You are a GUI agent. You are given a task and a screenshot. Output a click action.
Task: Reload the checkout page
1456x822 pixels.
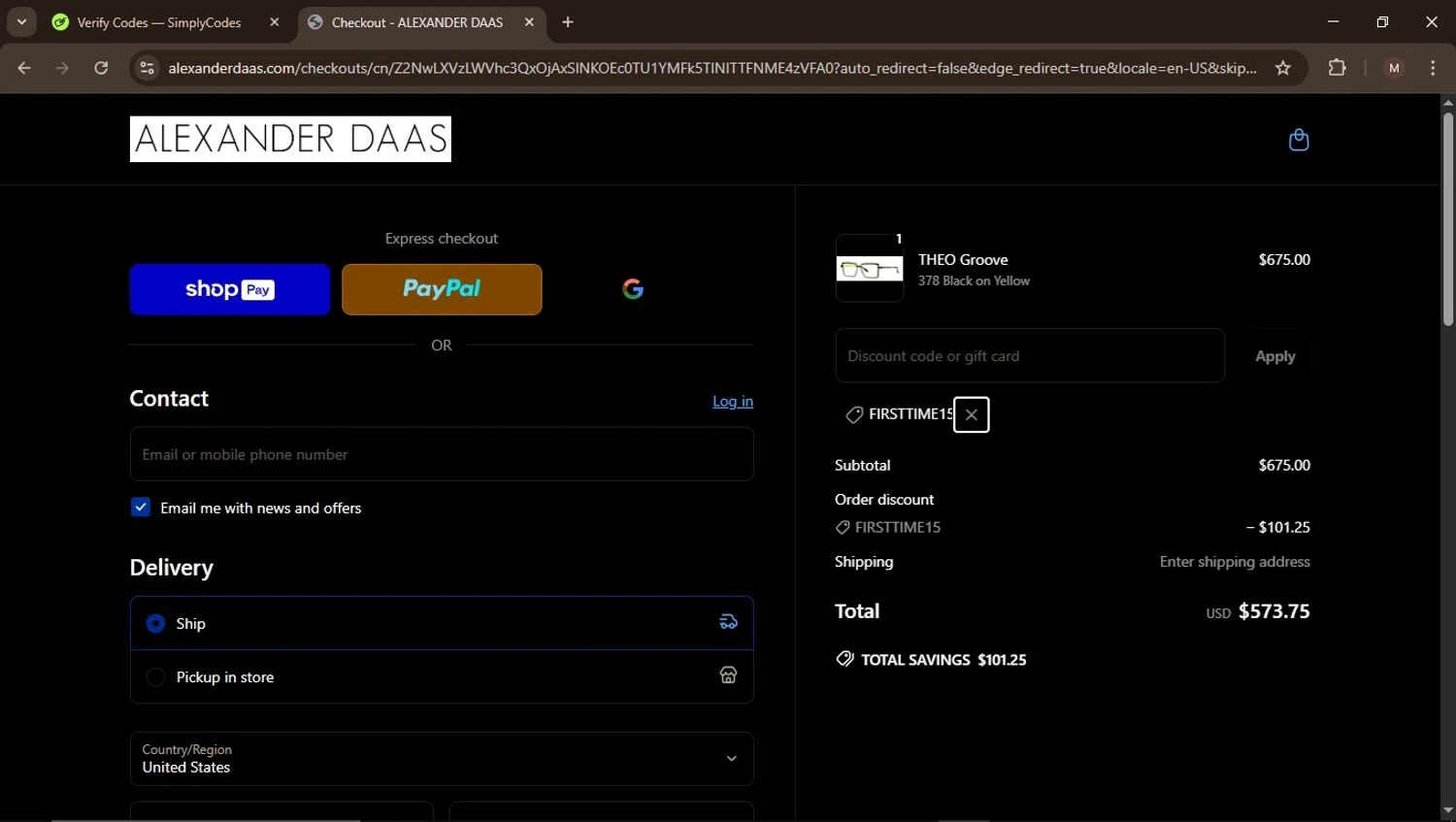101,68
